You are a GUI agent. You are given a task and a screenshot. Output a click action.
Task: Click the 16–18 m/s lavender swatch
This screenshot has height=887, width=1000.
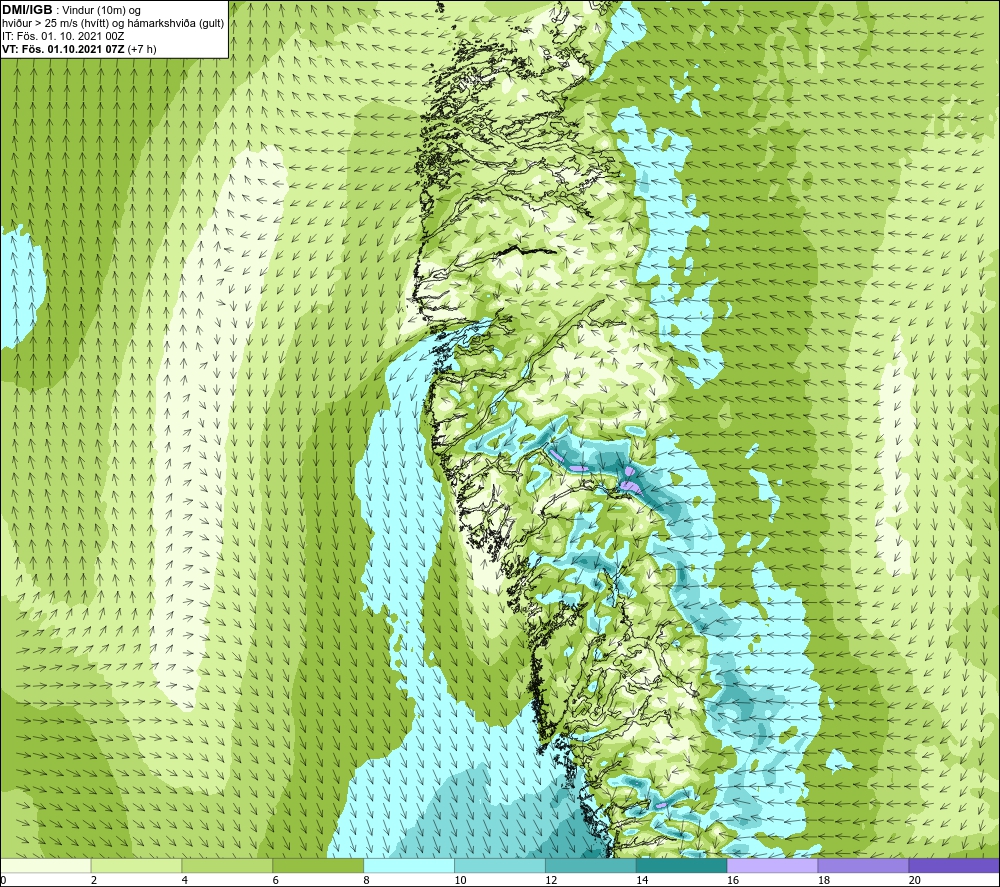coord(772,865)
